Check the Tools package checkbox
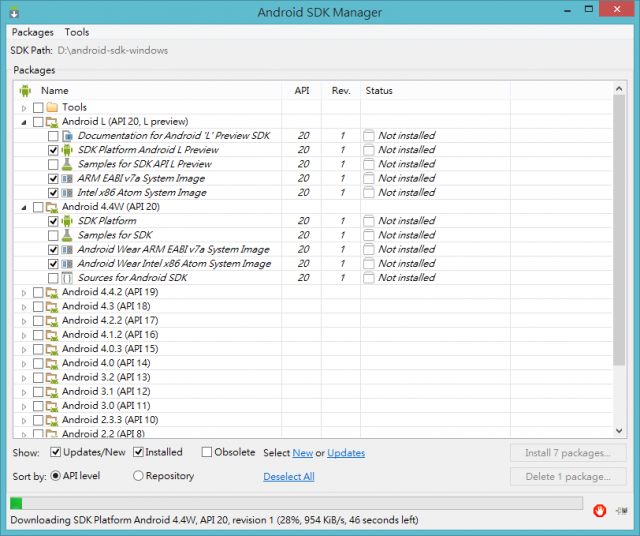The height and width of the screenshot is (536, 640). [38, 108]
